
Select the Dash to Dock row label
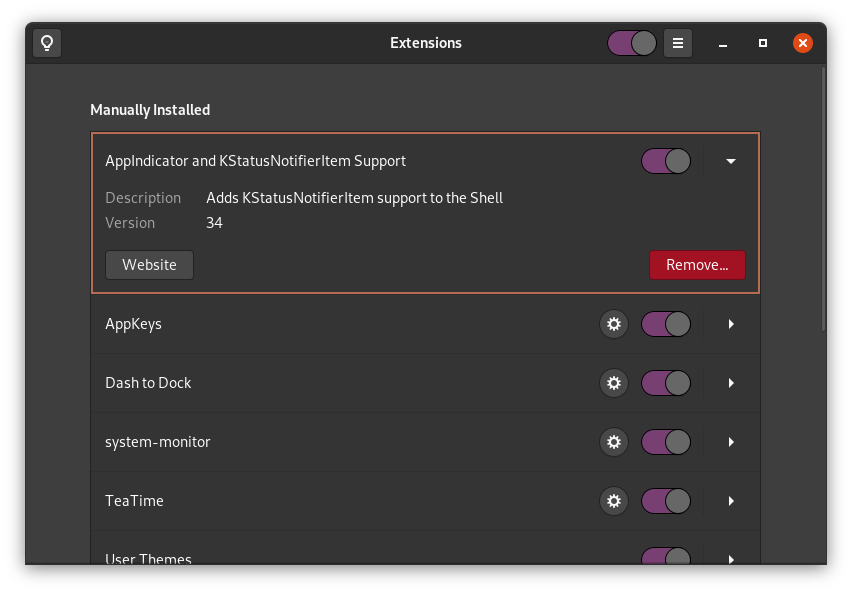coord(148,383)
